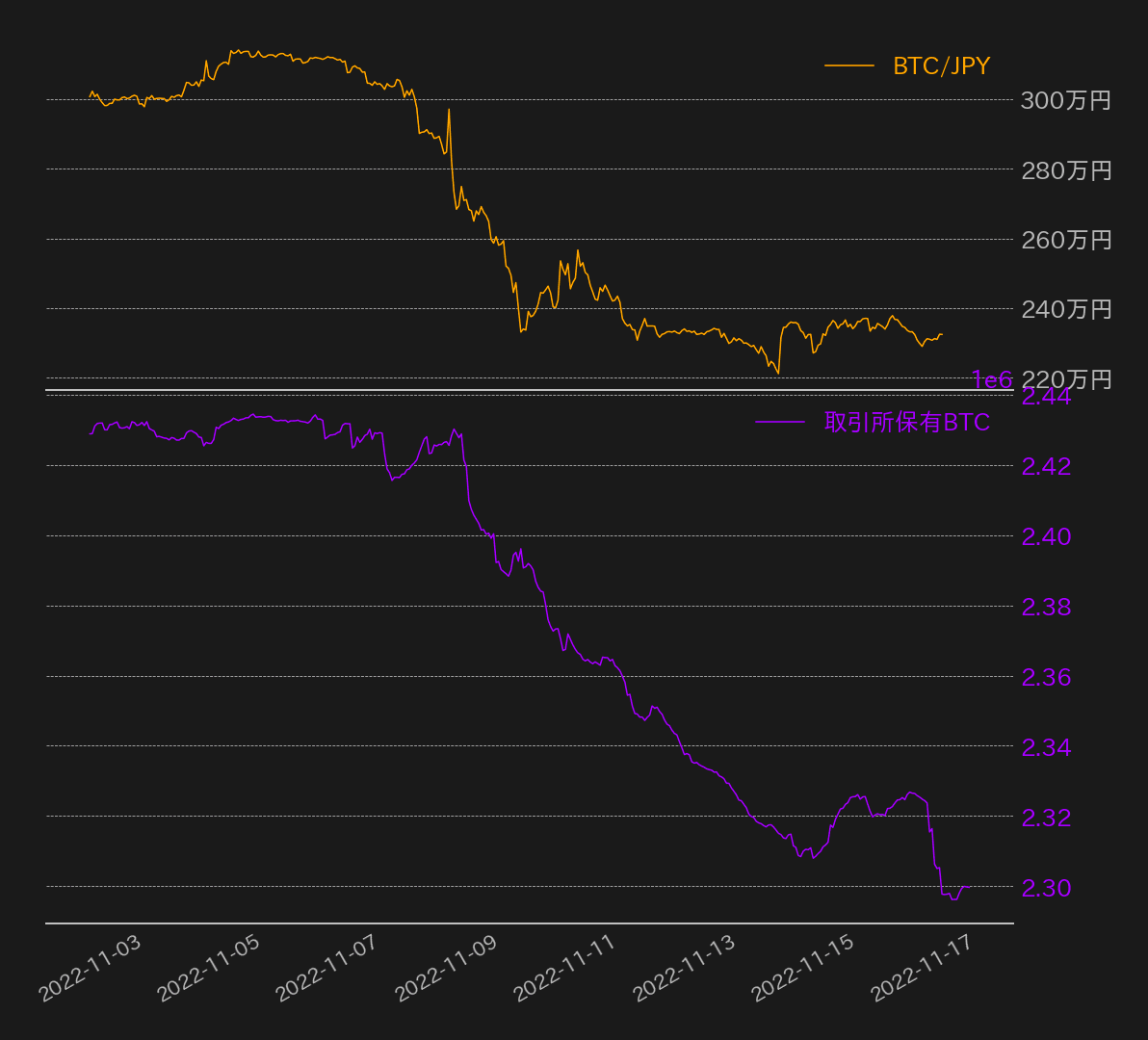This screenshot has width=1148, height=1040.
Task: Select the purple 取引所保有BTC legend line swatch
Action: click(x=779, y=422)
